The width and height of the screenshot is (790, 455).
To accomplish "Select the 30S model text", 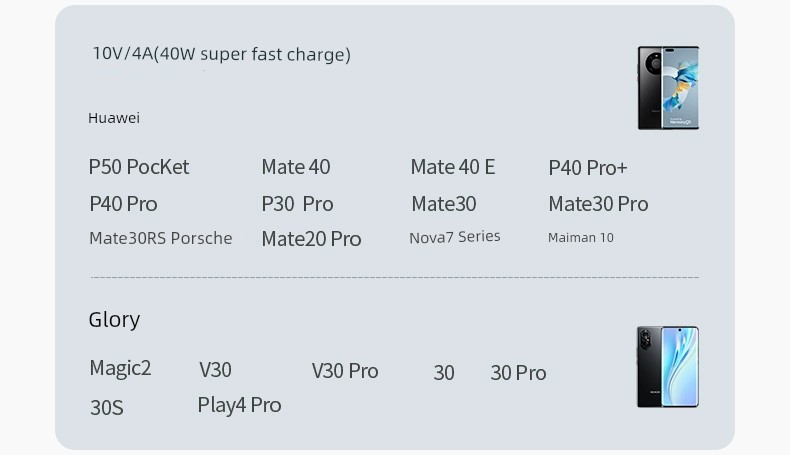I will click(x=107, y=408).
